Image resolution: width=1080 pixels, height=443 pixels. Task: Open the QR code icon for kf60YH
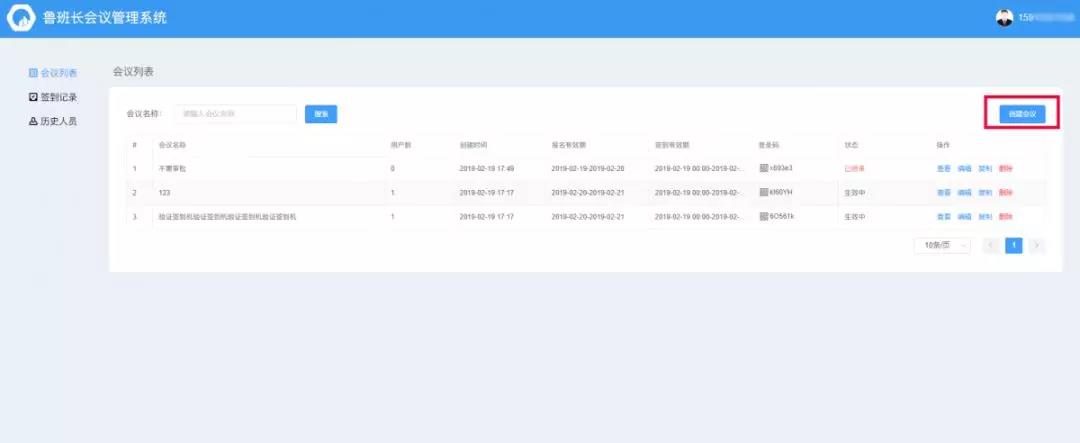[x=764, y=192]
